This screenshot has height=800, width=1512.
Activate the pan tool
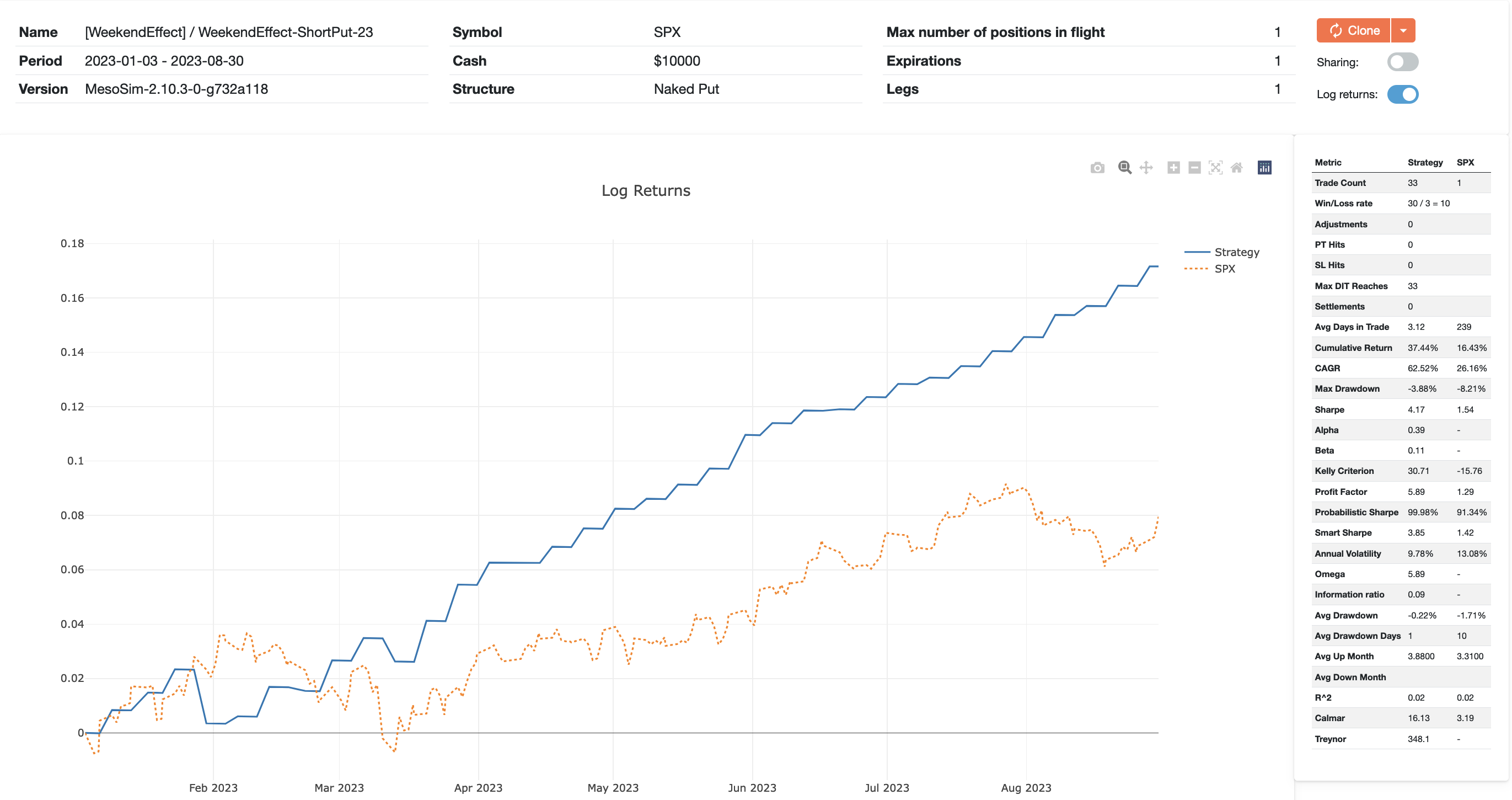tap(1145, 167)
